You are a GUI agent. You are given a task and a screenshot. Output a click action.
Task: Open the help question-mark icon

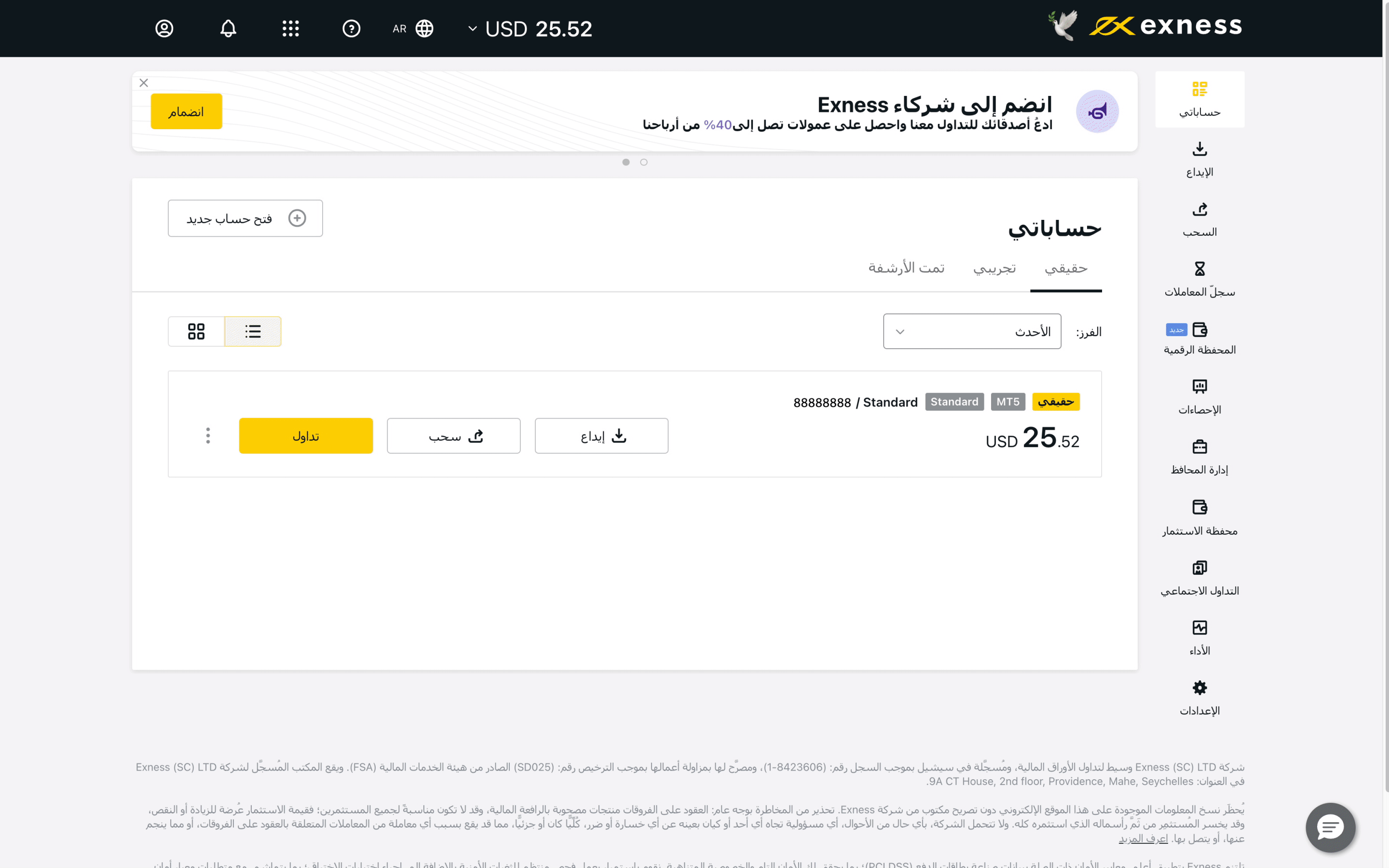(x=351, y=28)
